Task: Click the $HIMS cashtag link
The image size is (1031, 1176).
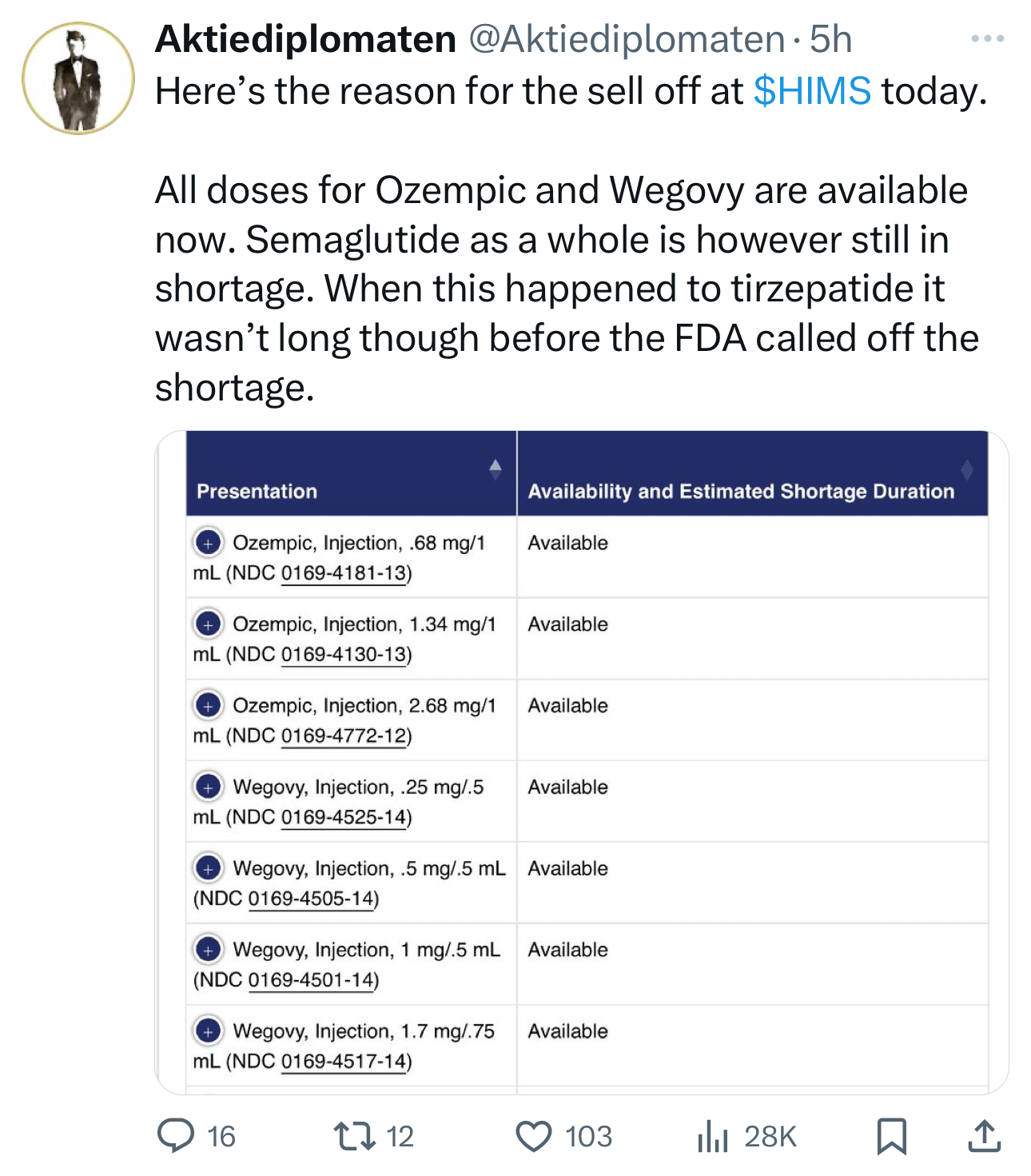Action: [x=812, y=91]
